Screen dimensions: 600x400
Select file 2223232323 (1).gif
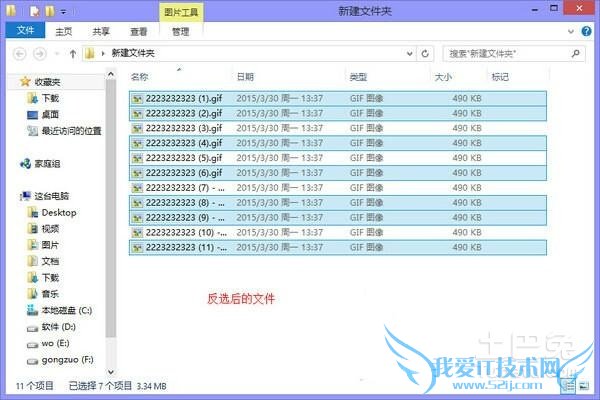point(338,98)
